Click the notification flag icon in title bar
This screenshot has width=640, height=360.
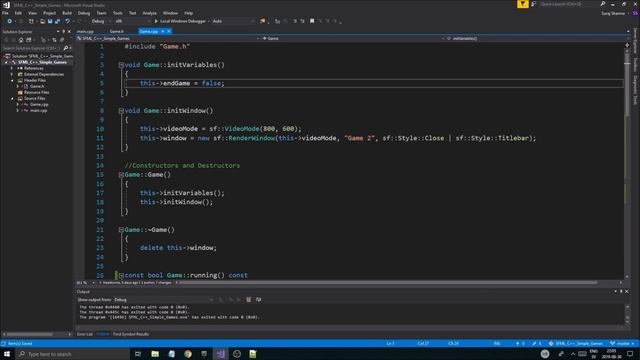[x=522, y=4]
